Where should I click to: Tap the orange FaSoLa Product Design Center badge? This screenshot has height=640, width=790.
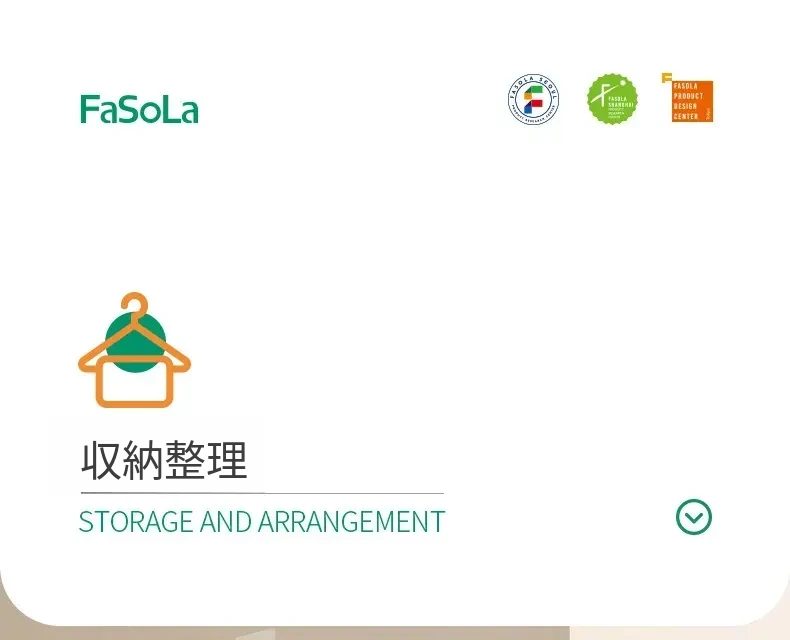click(x=692, y=101)
